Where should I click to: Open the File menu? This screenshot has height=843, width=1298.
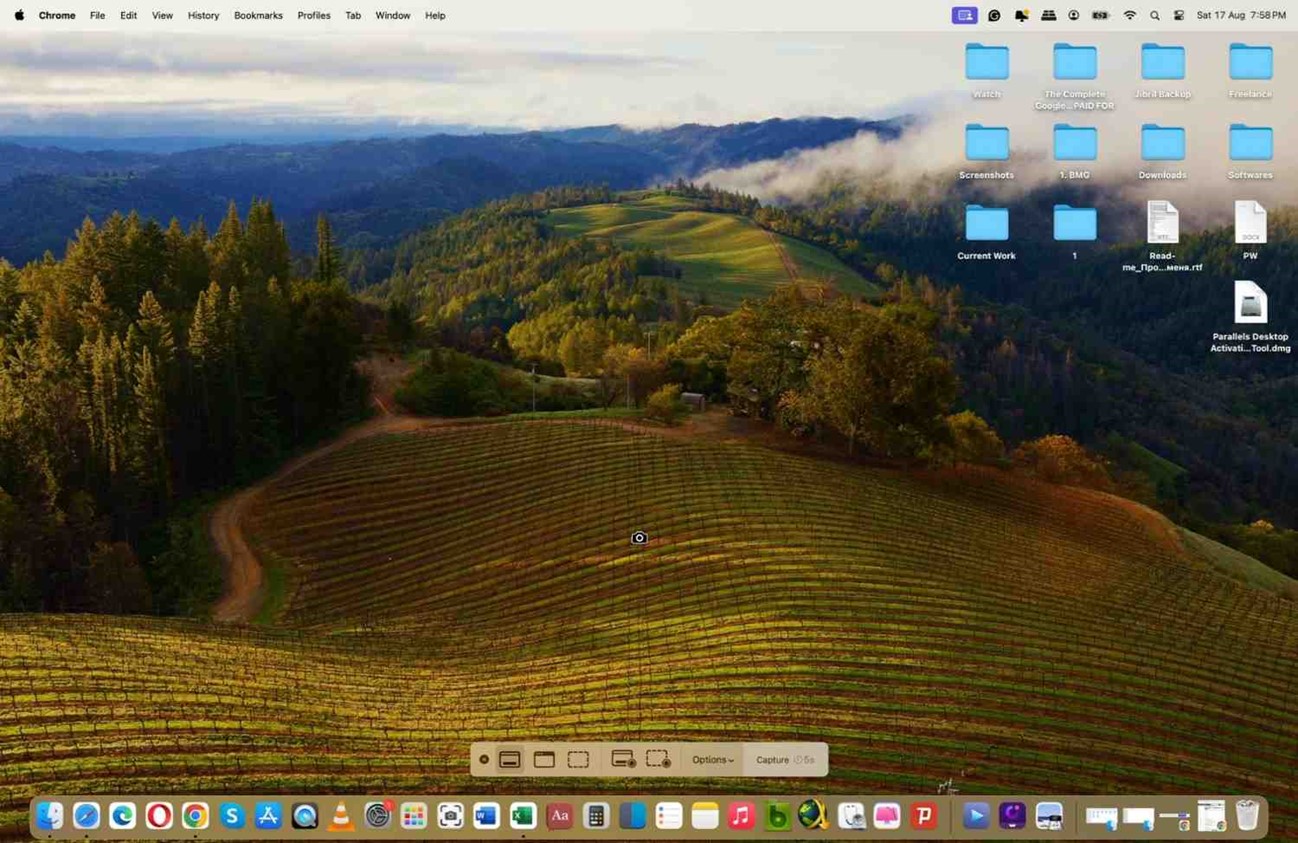(x=97, y=15)
